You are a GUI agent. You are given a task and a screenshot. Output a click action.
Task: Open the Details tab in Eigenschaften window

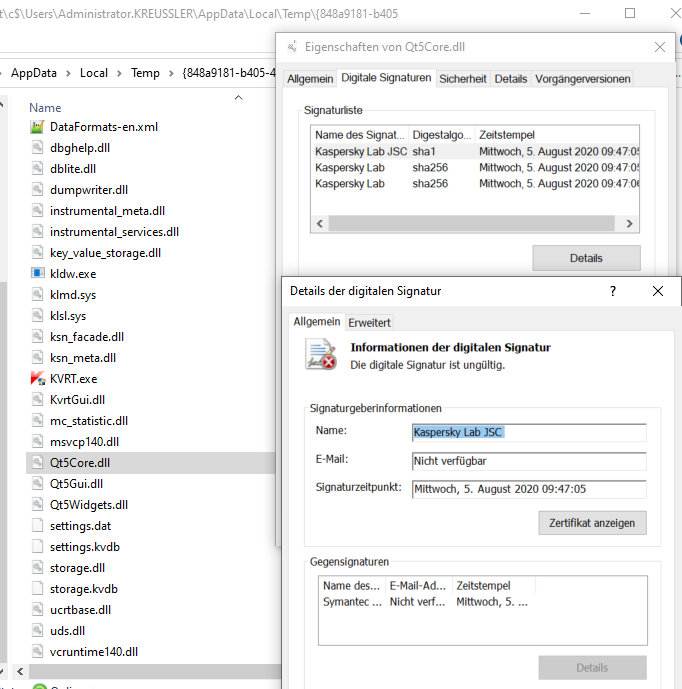pos(511,79)
